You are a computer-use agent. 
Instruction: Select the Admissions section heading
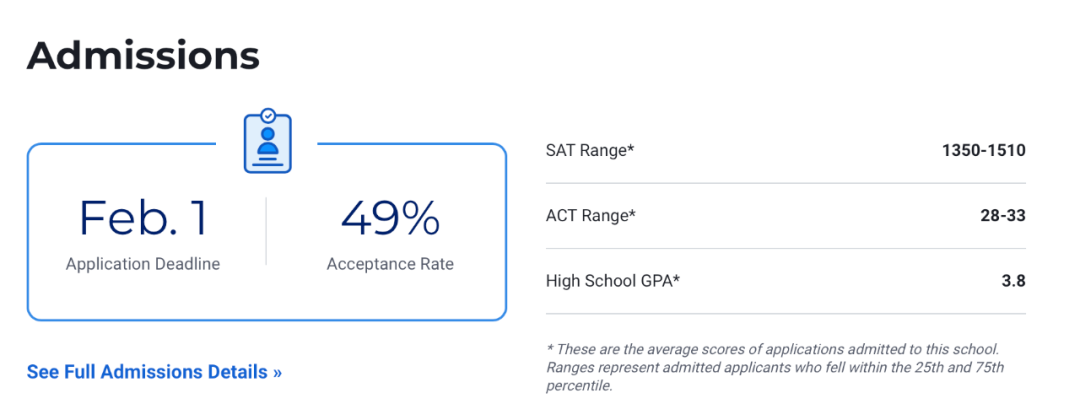(x=143, y=56)
